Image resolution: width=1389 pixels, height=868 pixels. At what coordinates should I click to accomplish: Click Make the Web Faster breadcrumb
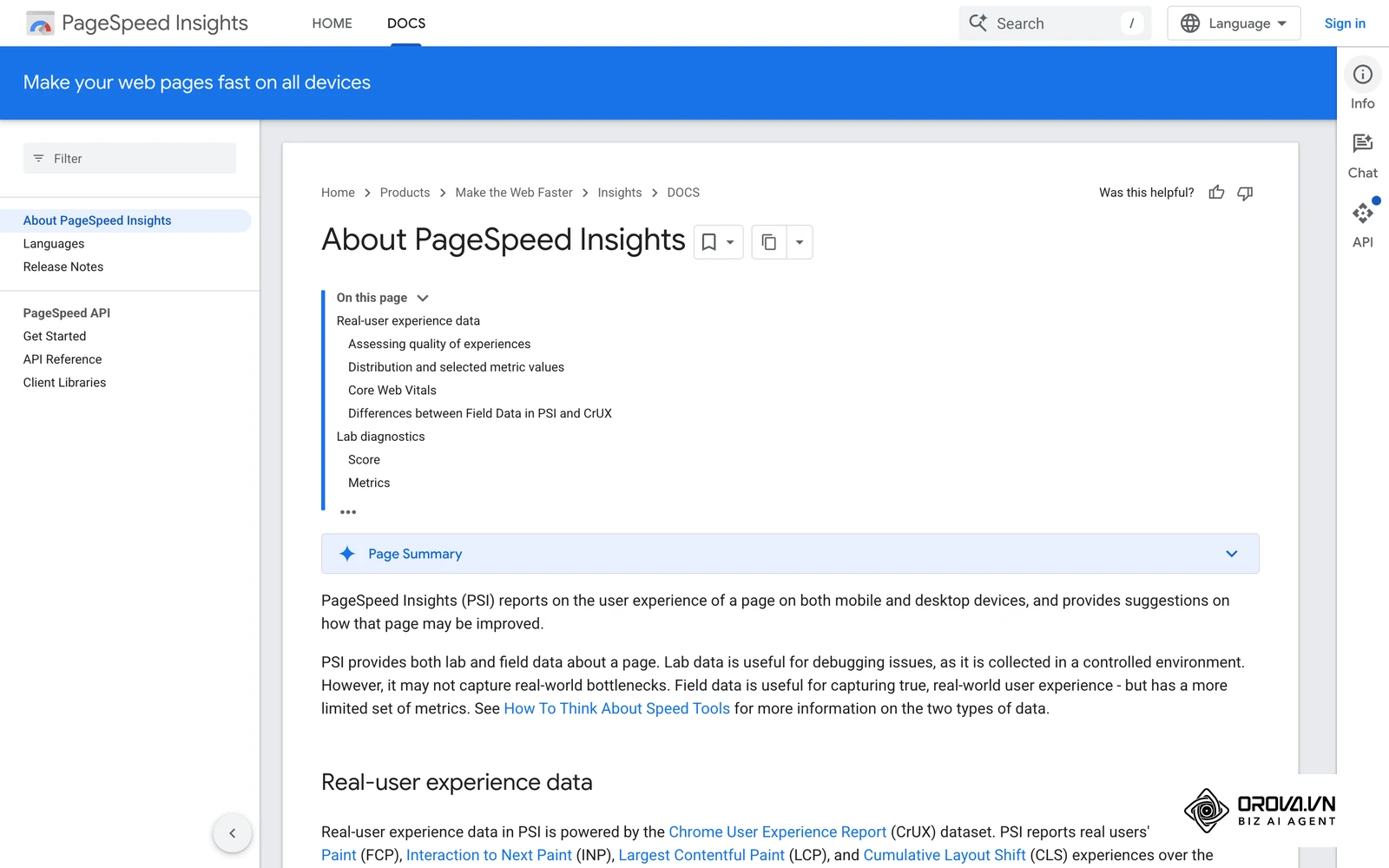(x=514, y=193)
